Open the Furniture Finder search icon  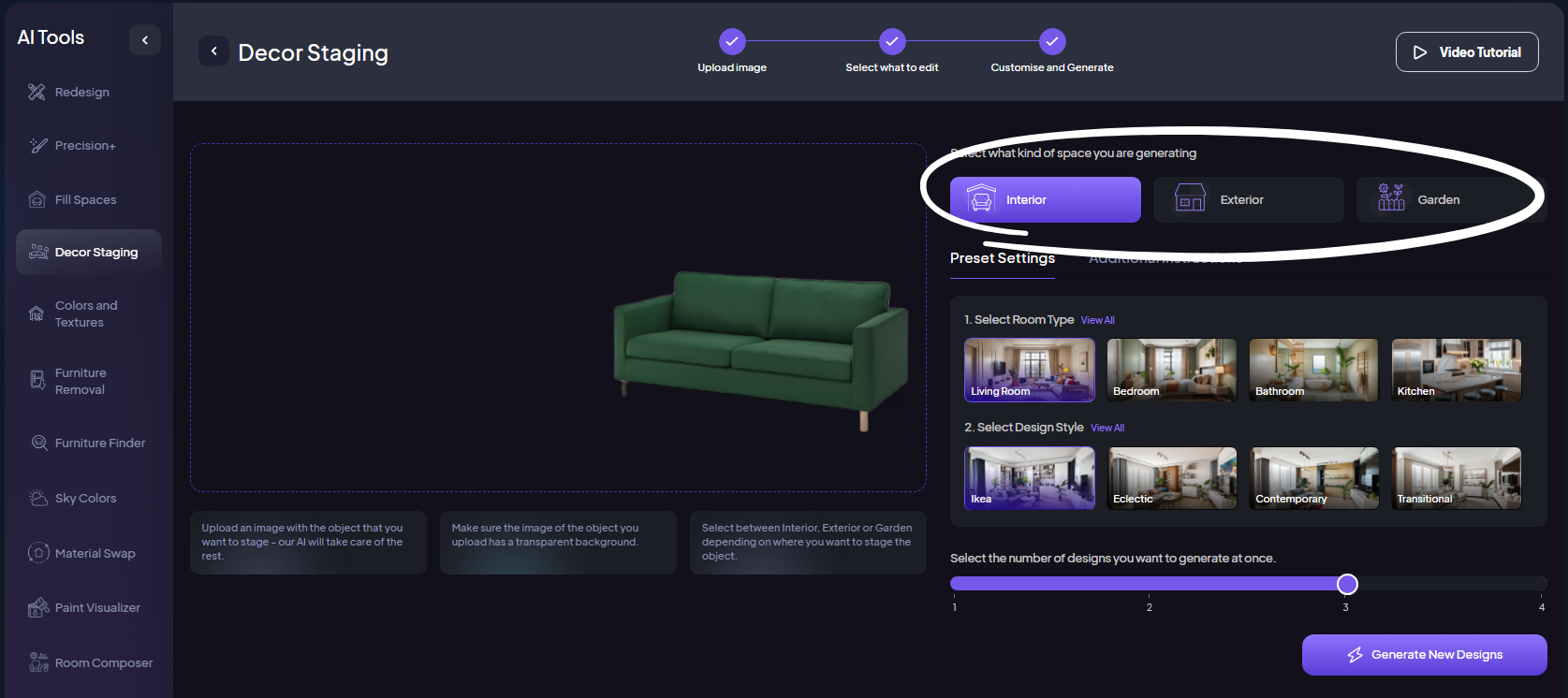pyautogui.click(x=38, y=443)
